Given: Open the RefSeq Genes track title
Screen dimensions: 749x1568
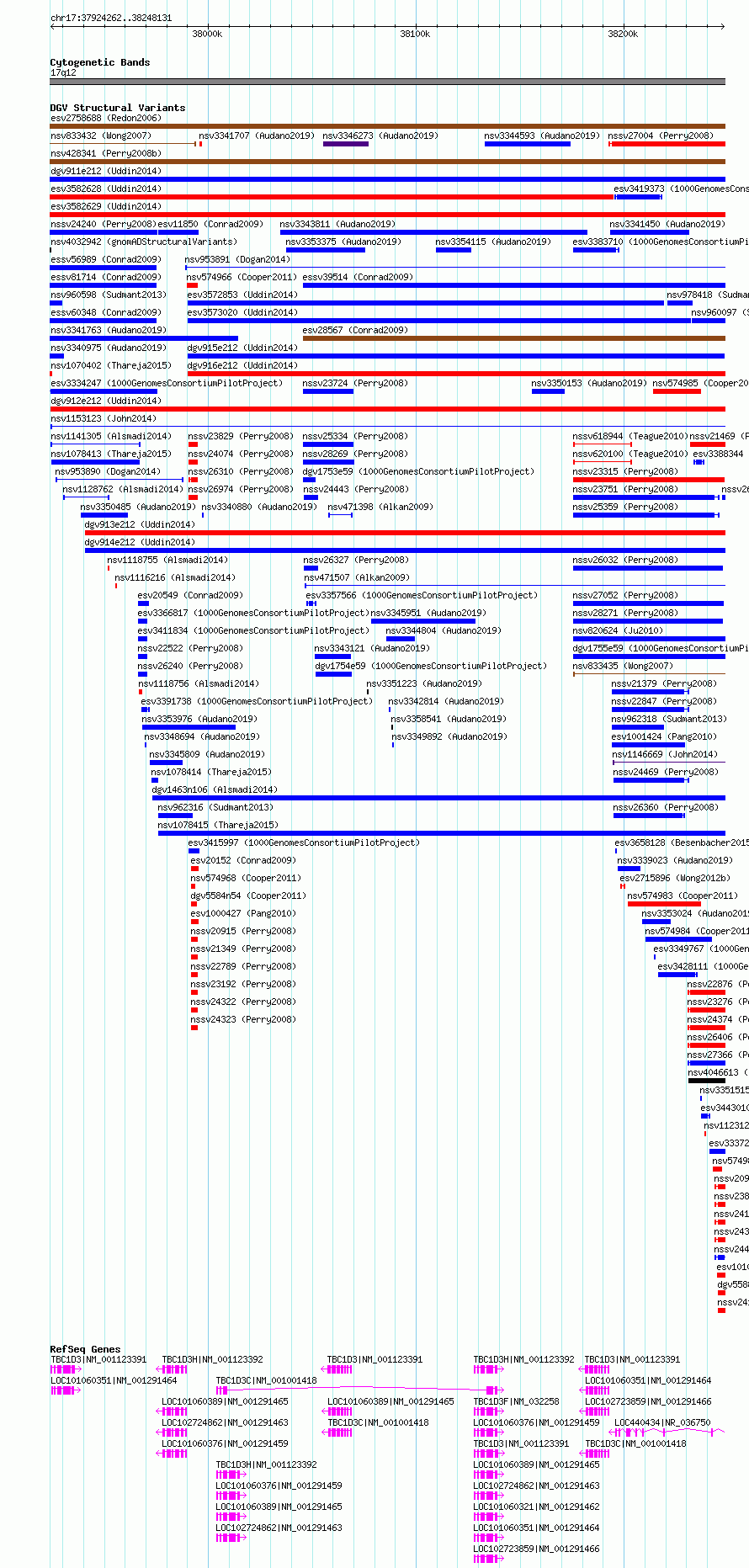Looking at the screenshot, I should [85, 1349].
